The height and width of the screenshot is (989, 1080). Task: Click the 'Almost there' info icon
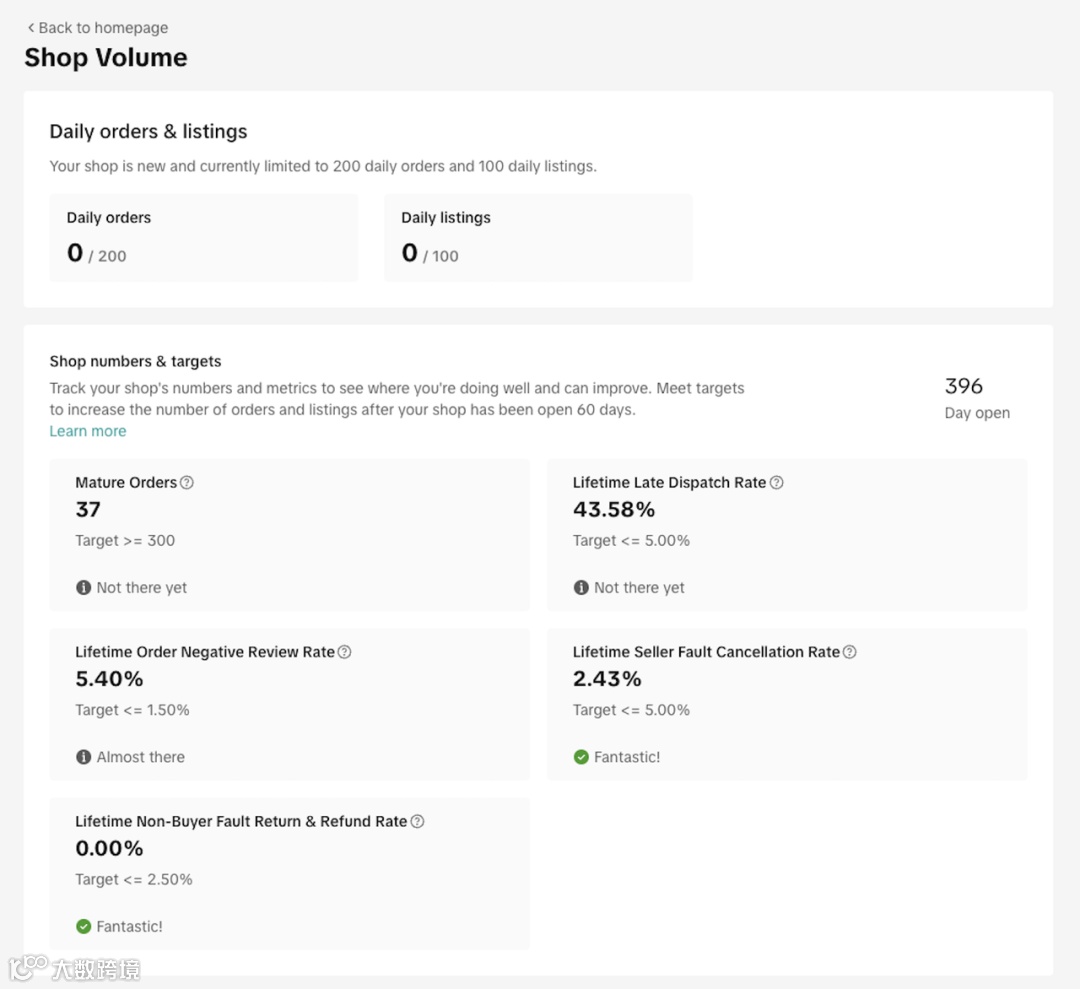84,757
